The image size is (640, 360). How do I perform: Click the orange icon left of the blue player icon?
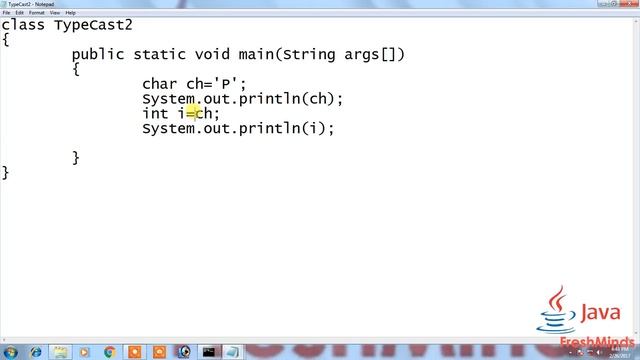(x=159, y=352)
